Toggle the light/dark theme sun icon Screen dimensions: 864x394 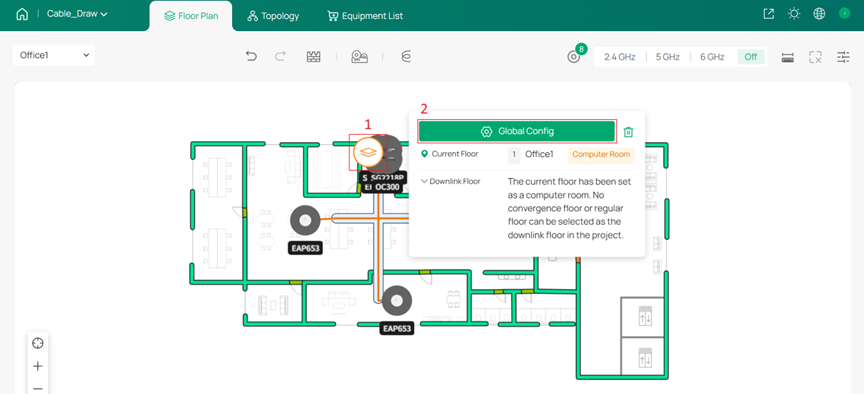tap(794, 14)
